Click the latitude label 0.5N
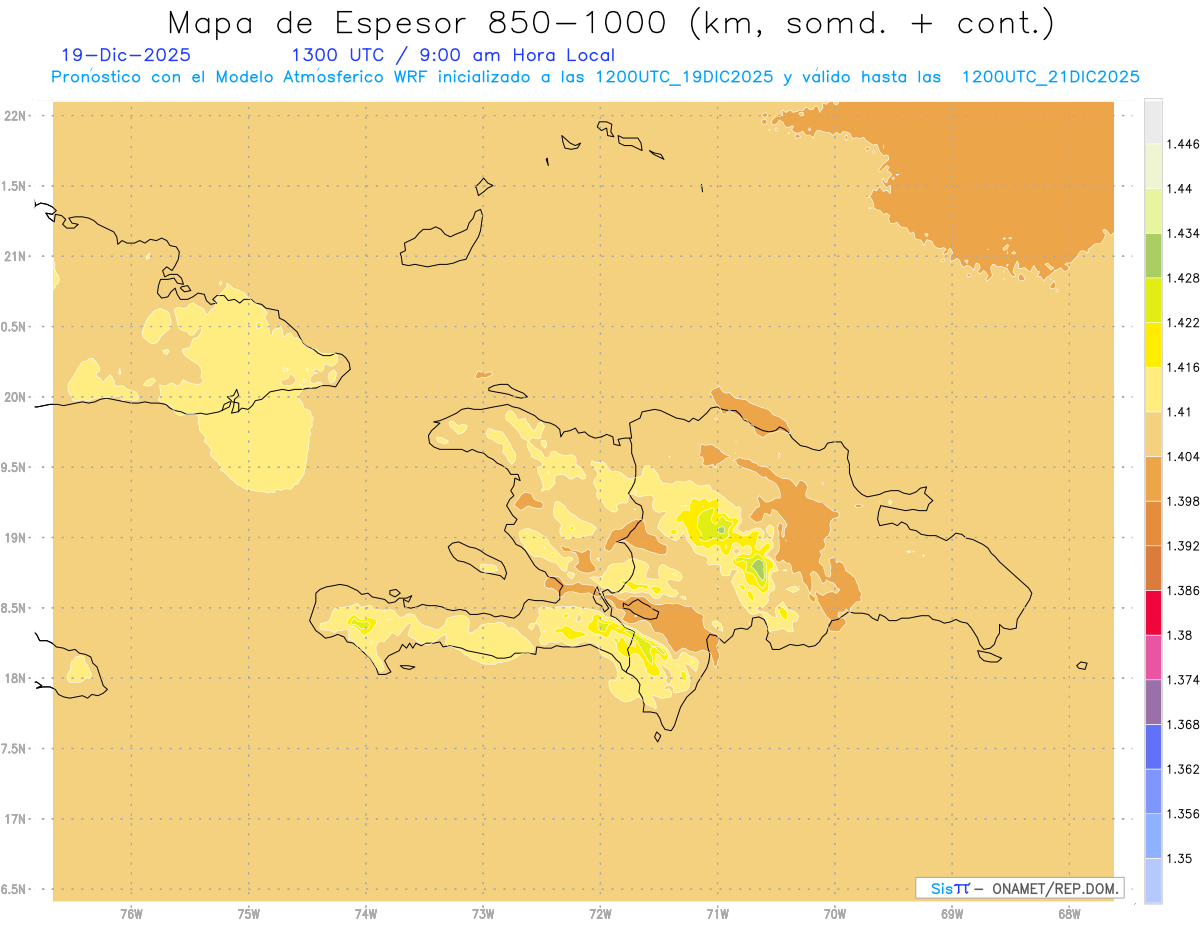 coord(15,327)
